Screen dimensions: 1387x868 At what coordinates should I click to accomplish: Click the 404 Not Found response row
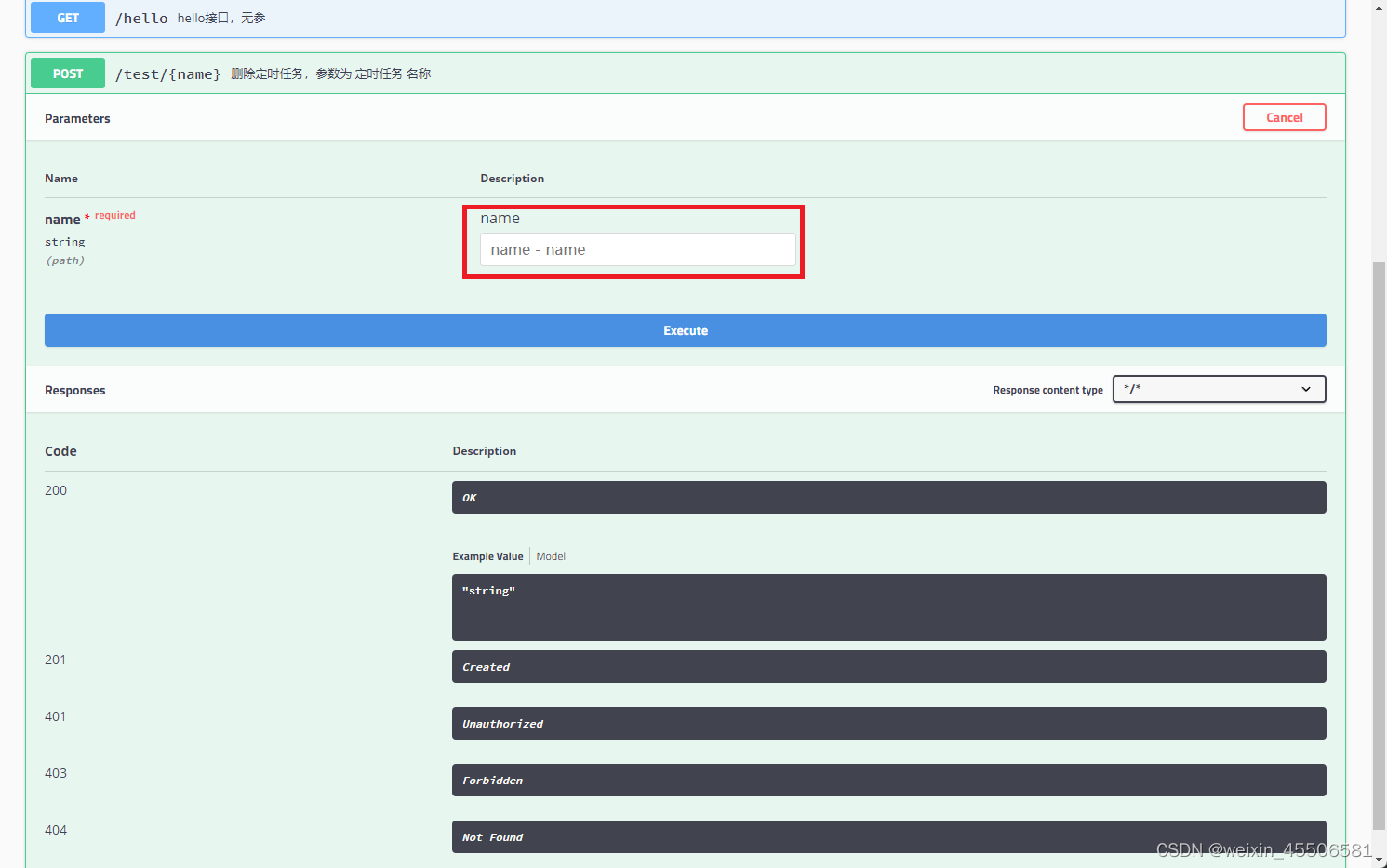coord(888,836)
